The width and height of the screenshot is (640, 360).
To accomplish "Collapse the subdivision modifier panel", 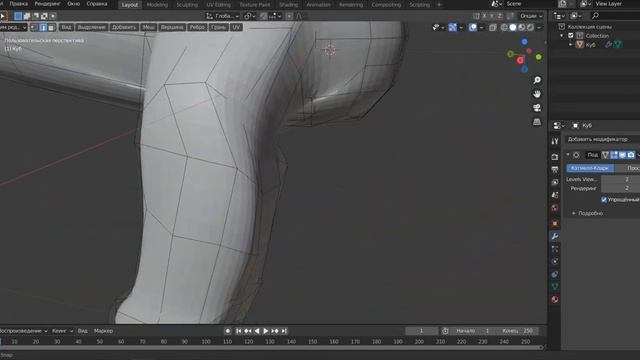I will pos(568,155).
